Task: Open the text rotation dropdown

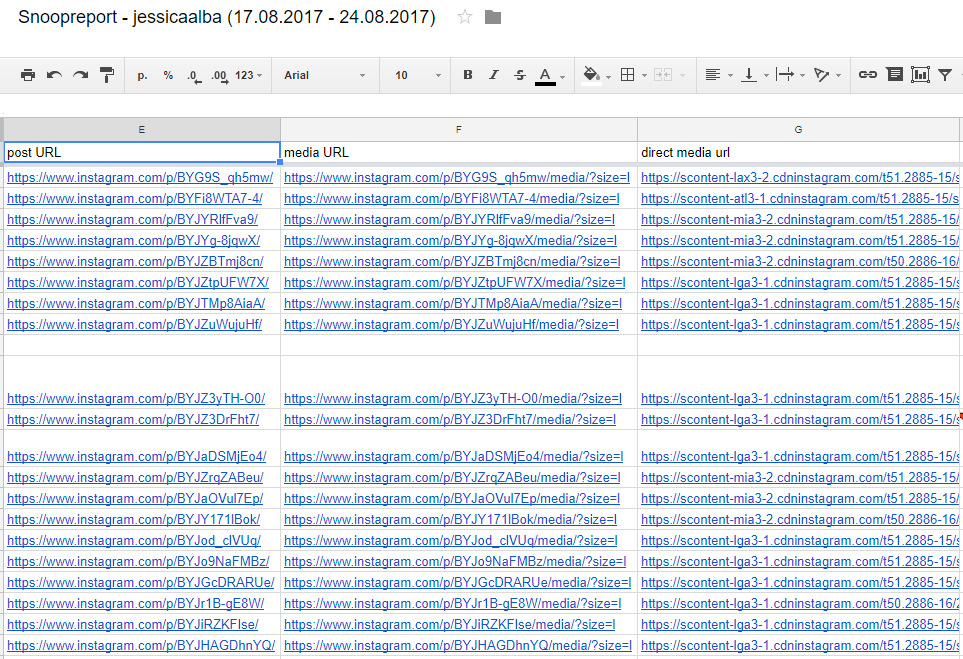Action: [827, 75]
